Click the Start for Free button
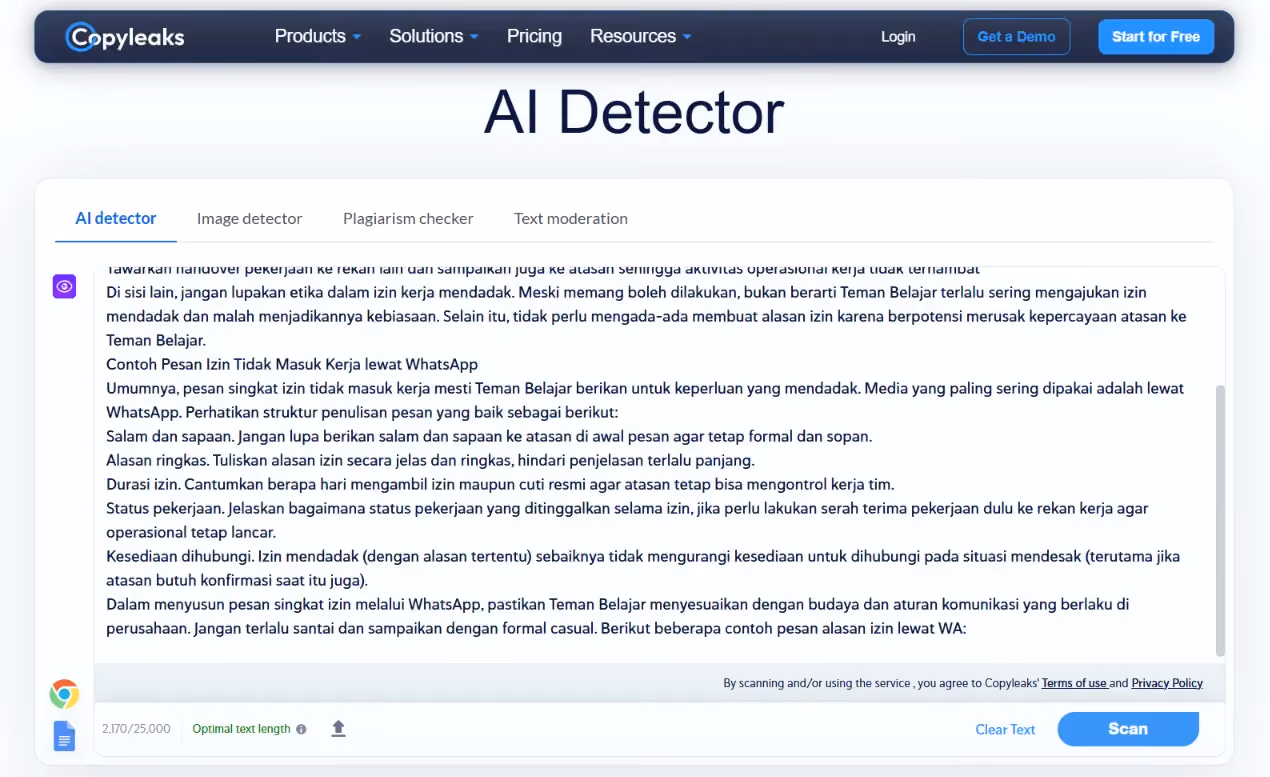Viewport: 1270px width, 777px height. click(x=1156, y=37)
